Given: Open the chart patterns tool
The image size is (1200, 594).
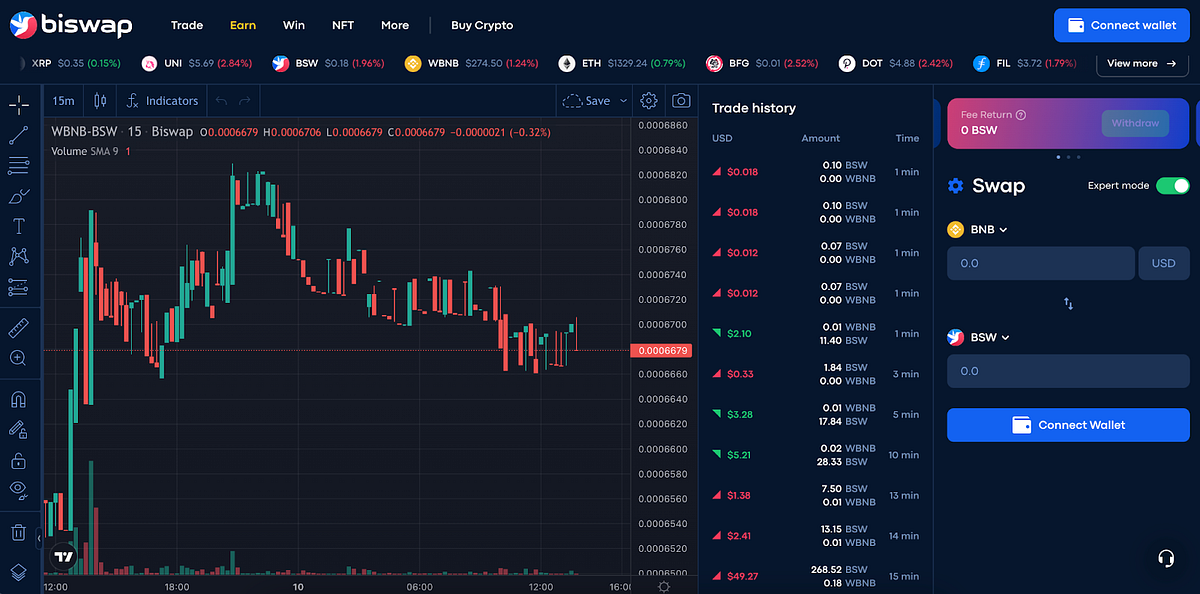Looking at the screenshot, I should (x=18, y=256).
